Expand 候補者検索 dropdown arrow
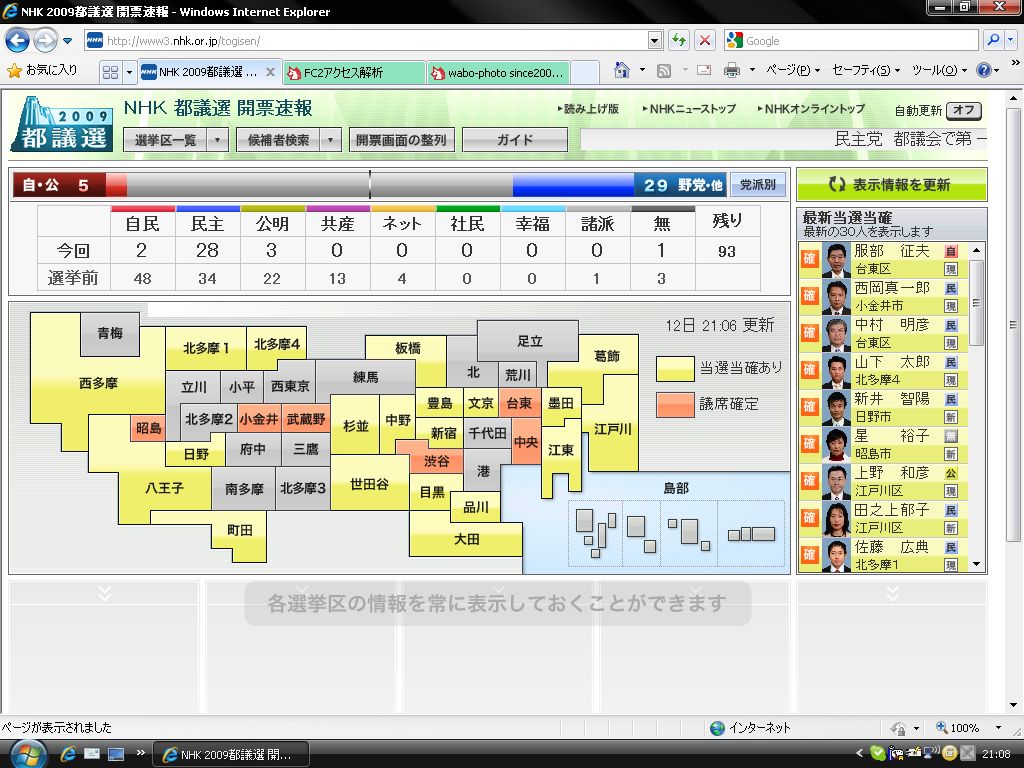 330,140
